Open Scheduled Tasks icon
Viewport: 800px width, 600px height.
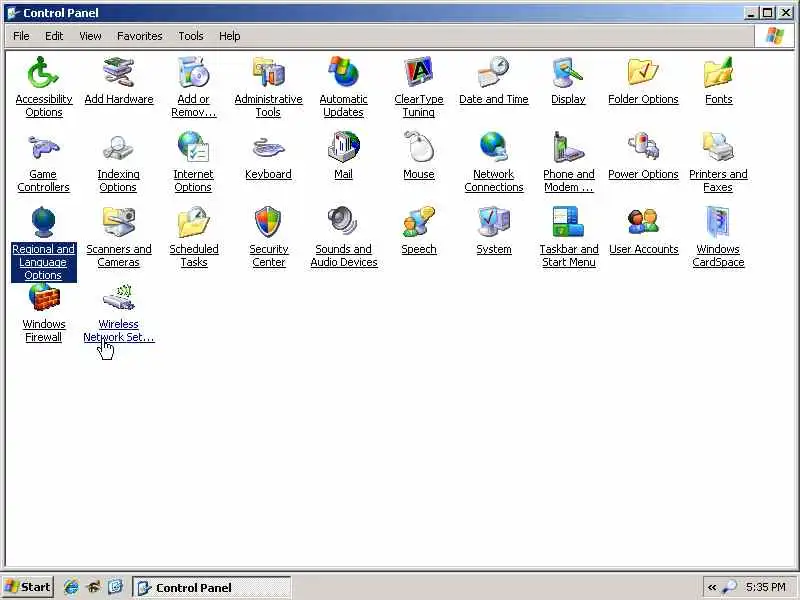coord(193,222)
